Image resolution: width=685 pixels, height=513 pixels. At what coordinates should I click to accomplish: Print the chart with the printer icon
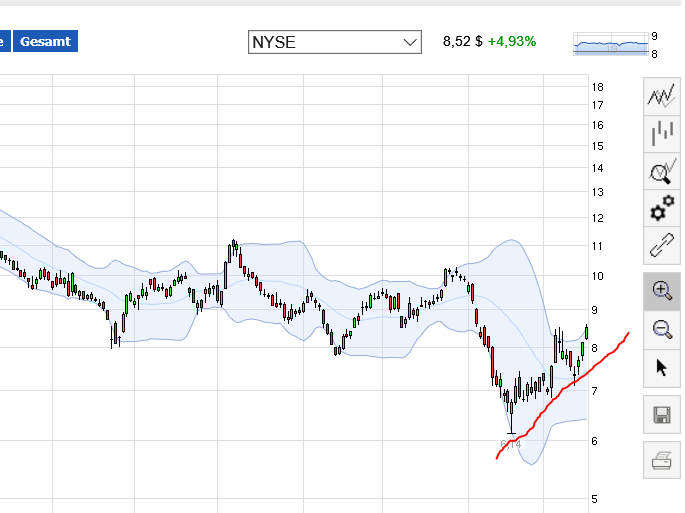point(661,460)
